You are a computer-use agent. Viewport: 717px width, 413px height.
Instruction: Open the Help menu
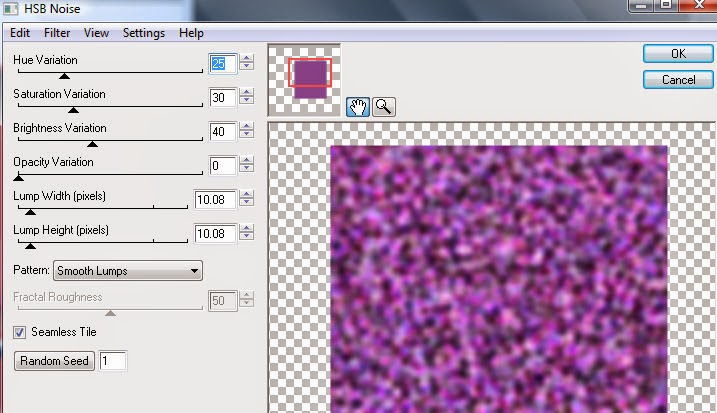click(191, 33)
